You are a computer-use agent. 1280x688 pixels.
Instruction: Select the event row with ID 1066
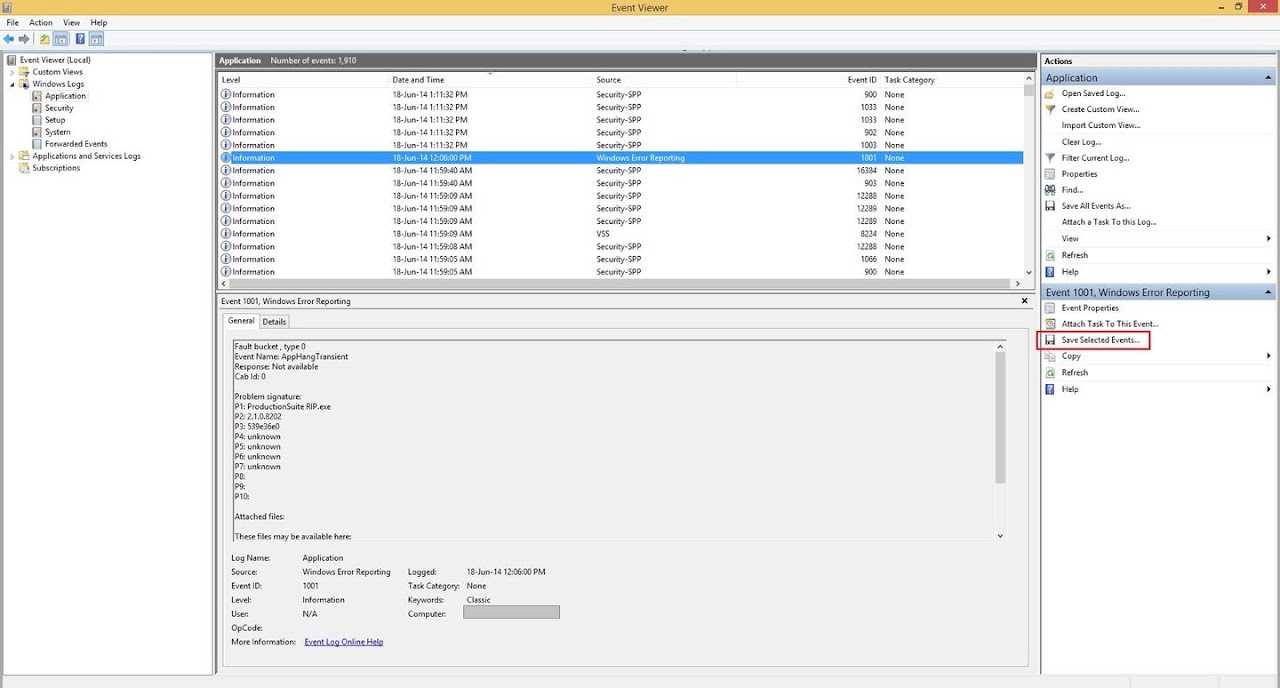click(x=621, y=259)
